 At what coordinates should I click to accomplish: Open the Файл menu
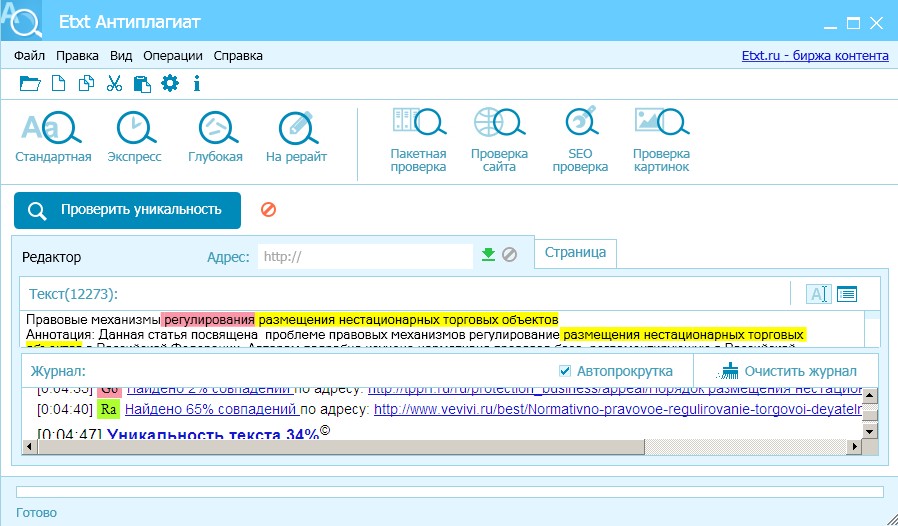(30, 56)
